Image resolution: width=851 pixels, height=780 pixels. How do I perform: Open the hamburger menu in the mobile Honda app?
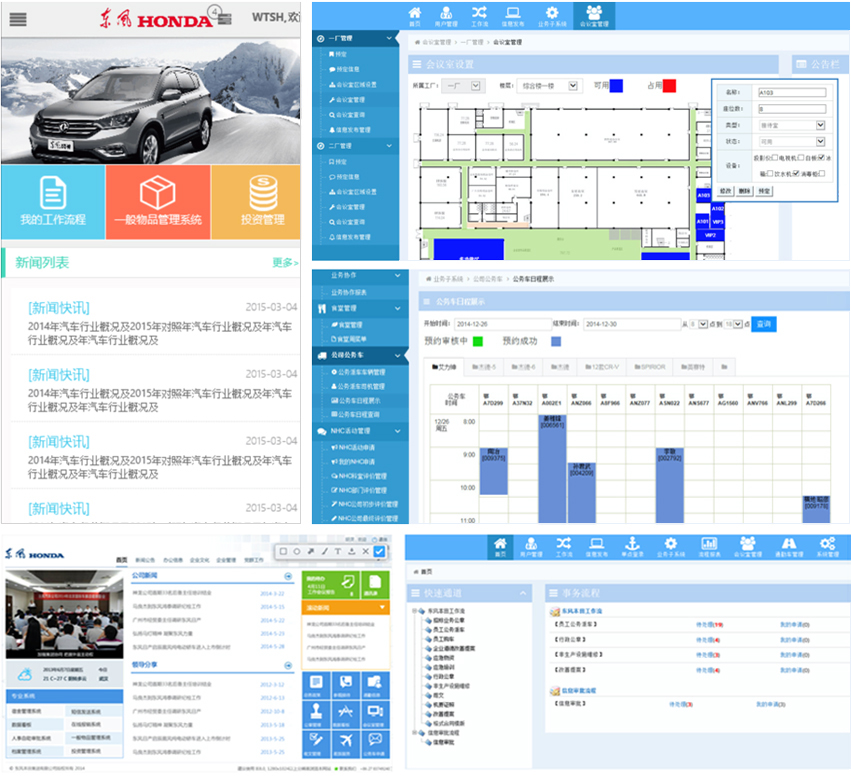click(x=18, y=19)
